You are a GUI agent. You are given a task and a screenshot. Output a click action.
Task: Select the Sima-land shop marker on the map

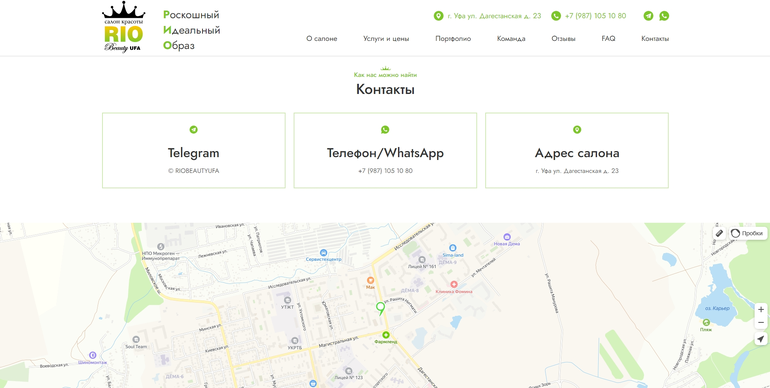pyautogui.click(x=453, y=248)
